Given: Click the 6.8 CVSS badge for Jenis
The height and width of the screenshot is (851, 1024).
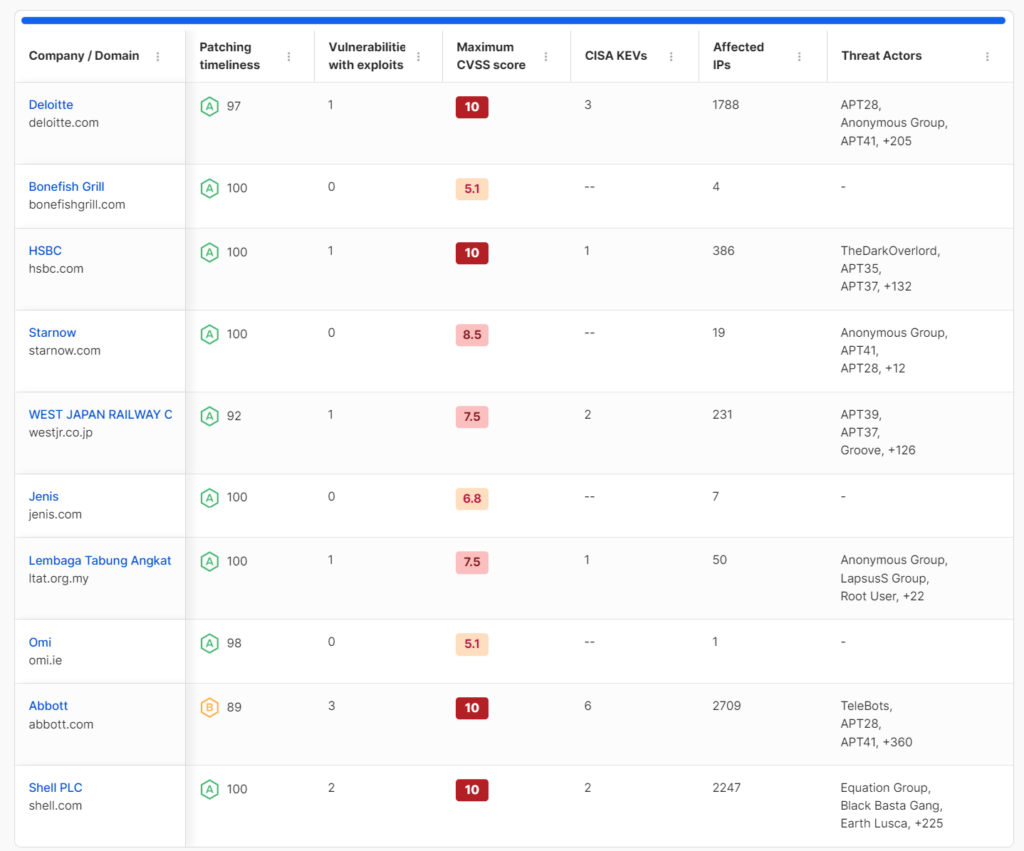Looking at the screenshot, I should point(472,498).
